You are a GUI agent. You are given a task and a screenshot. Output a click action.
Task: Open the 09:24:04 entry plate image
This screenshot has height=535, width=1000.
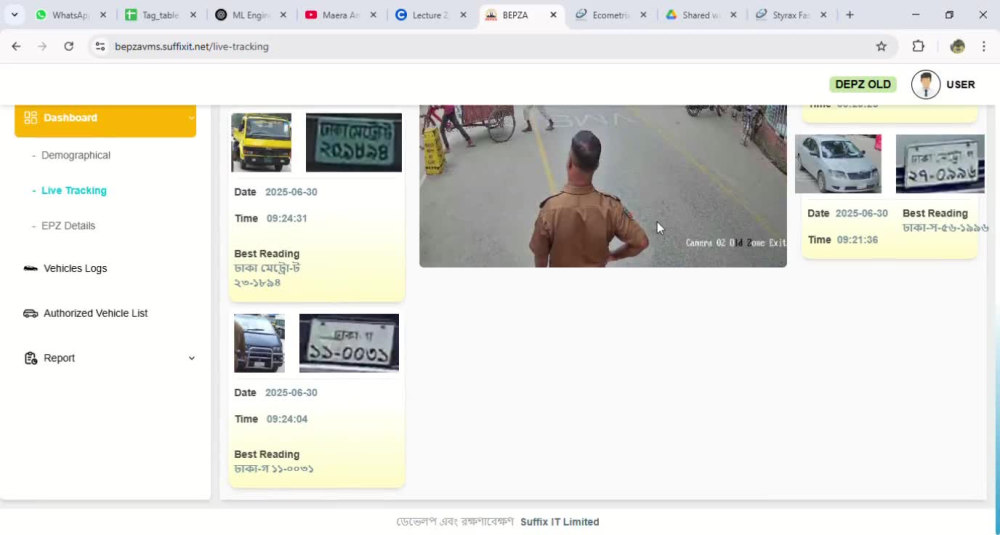click(349, 343)
